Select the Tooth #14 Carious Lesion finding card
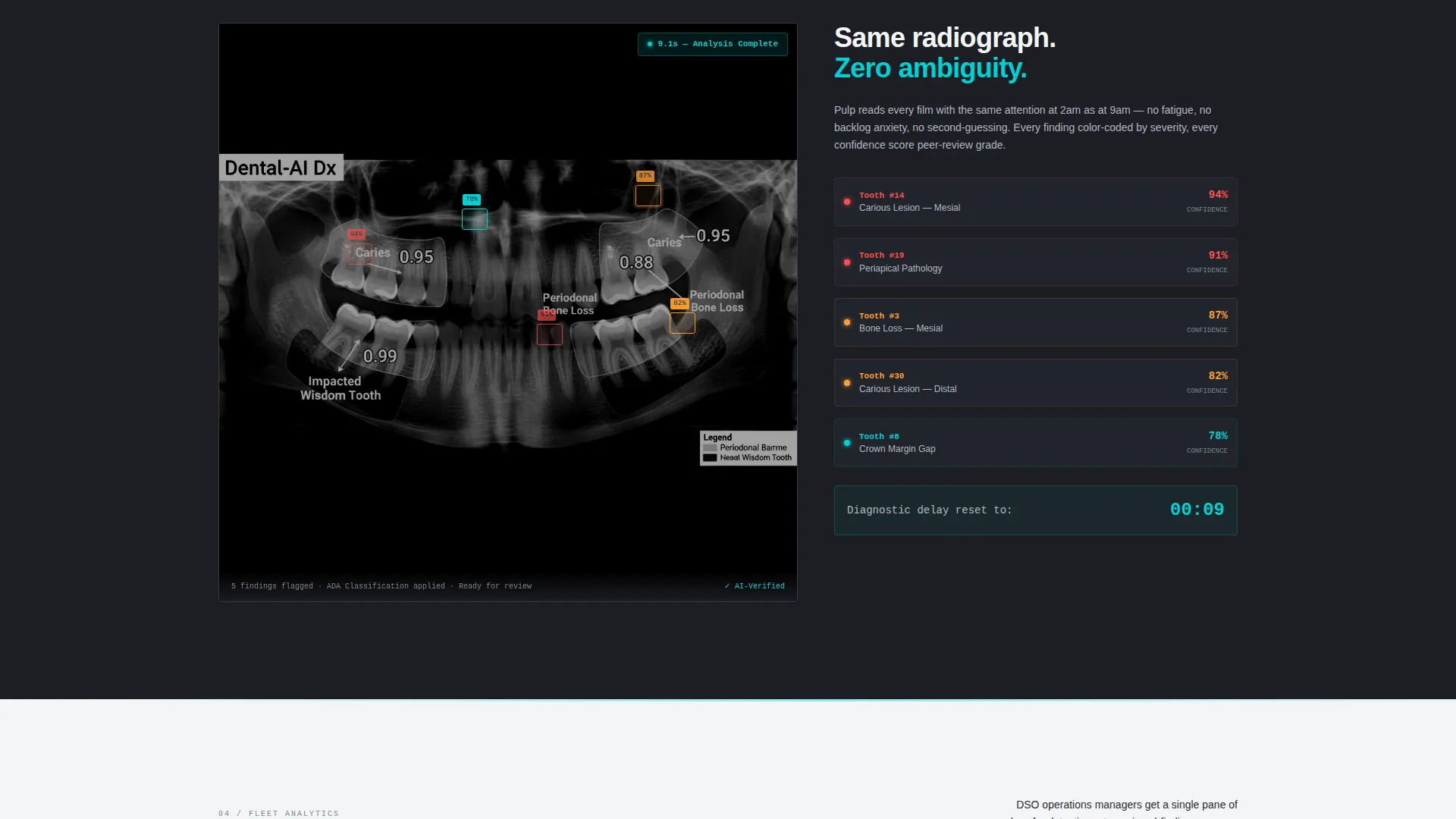The width and height of the screenshot is (1456, 819). (1036, 202)
